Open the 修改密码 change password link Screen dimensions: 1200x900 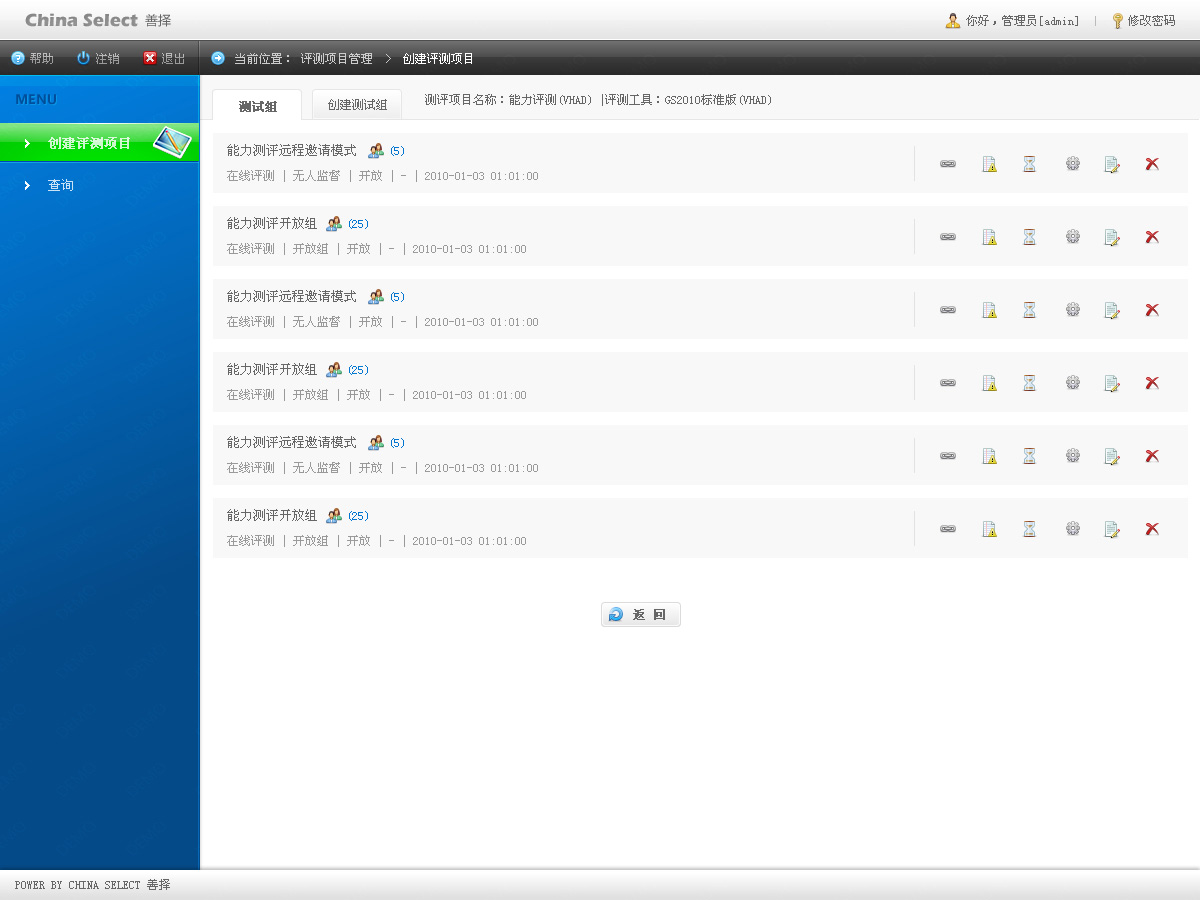click(x=1143, y=20)
